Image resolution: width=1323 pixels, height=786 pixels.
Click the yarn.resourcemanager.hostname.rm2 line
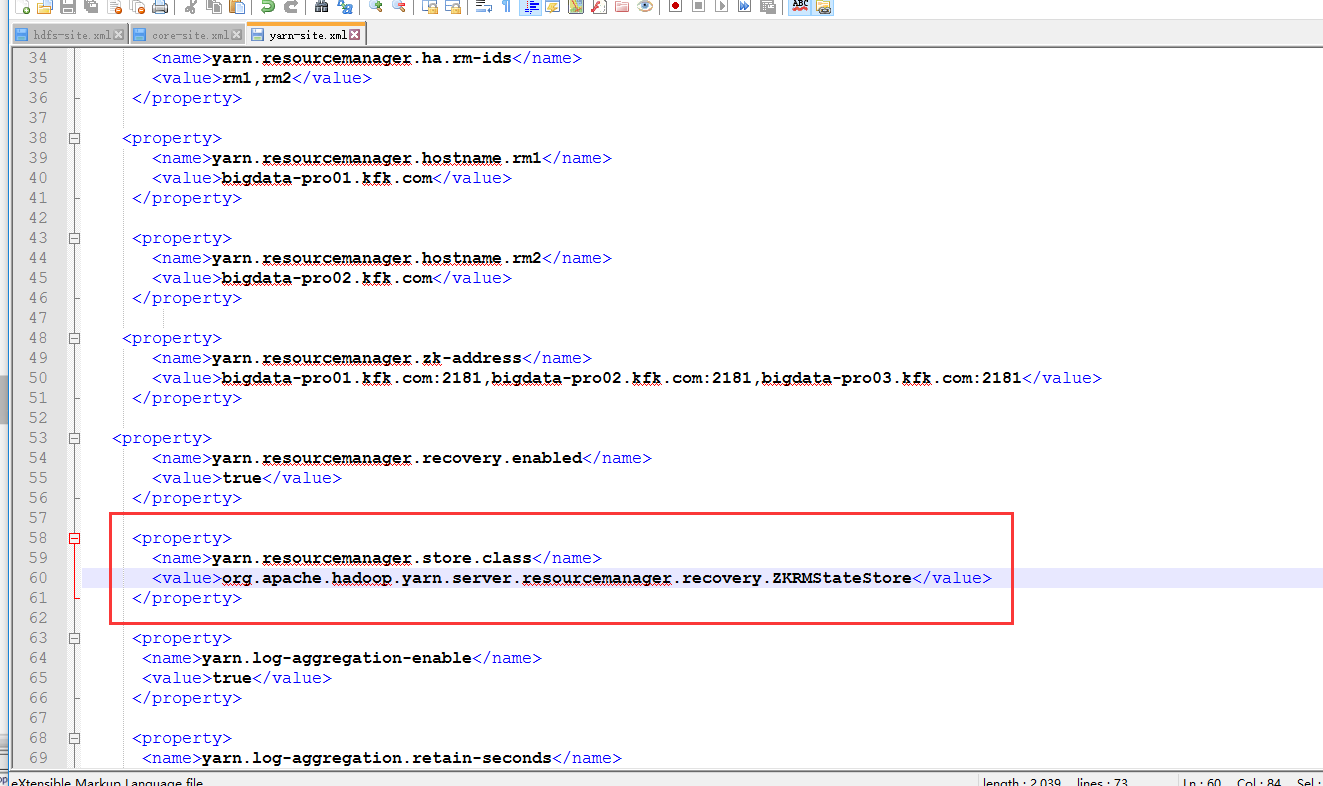381,258
